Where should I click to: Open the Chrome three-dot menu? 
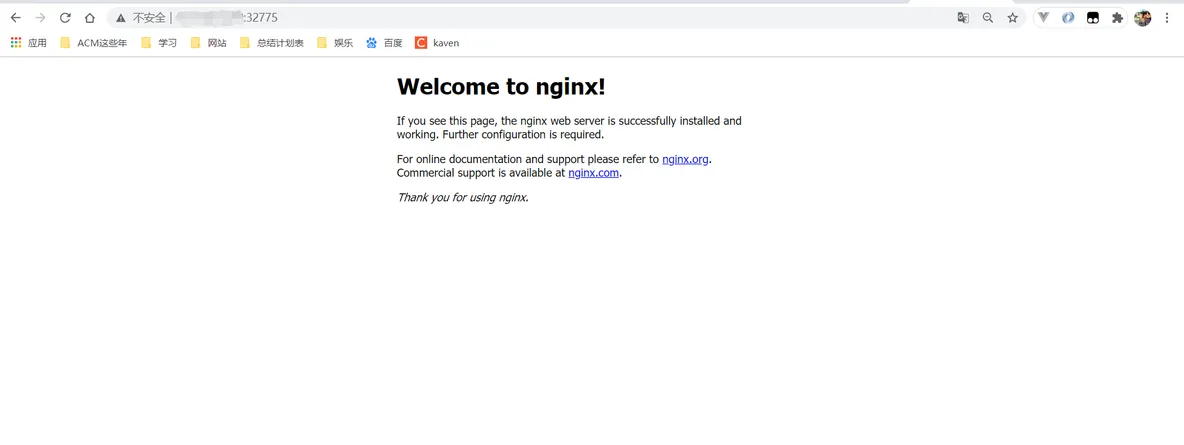1167,18
